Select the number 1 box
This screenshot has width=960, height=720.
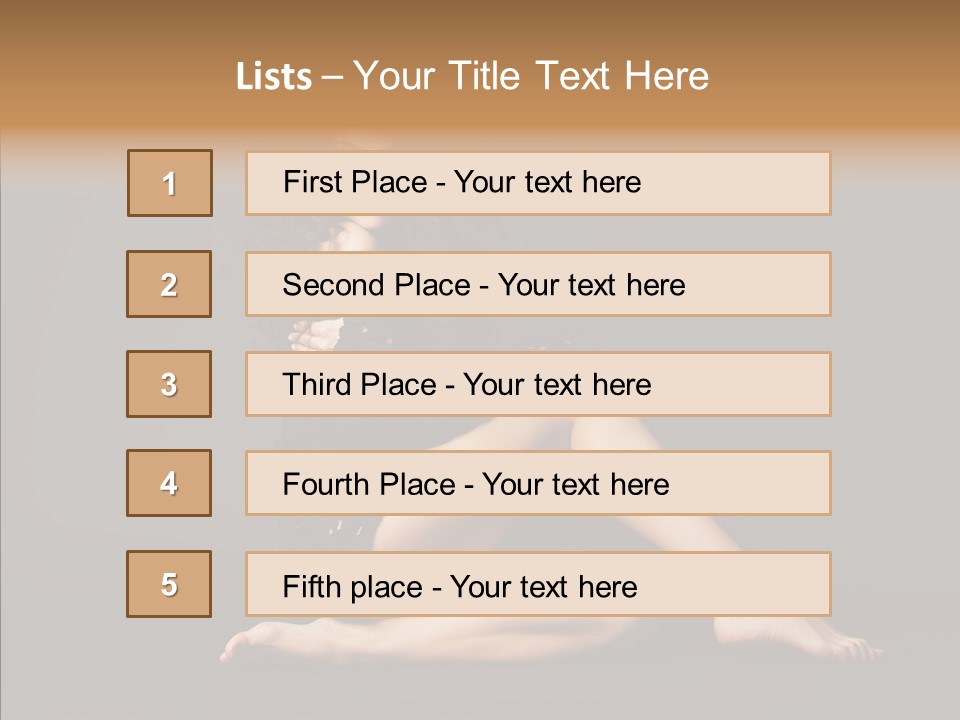170,183
